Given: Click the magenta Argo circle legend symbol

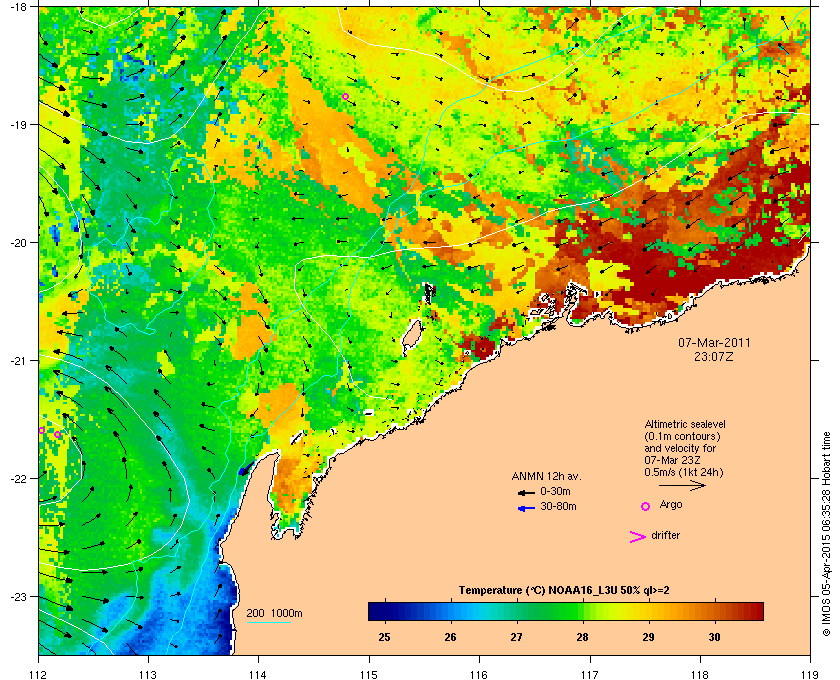Looking at the screenshot, I should click(646, 506).
